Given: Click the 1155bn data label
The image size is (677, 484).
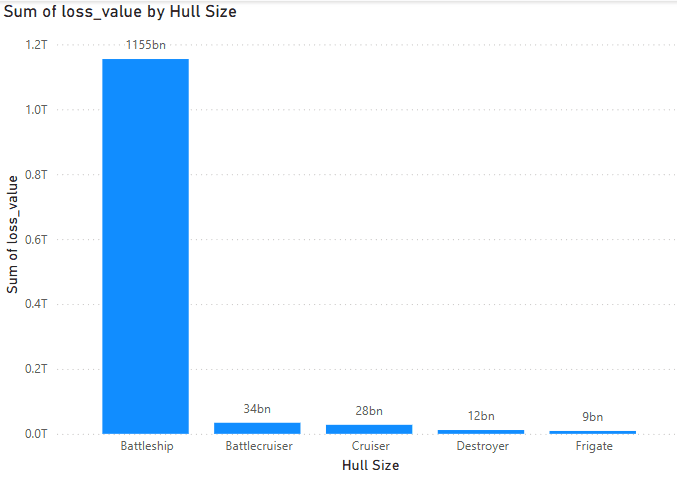Looking at the screenshot, I should [x=145, y=45].
